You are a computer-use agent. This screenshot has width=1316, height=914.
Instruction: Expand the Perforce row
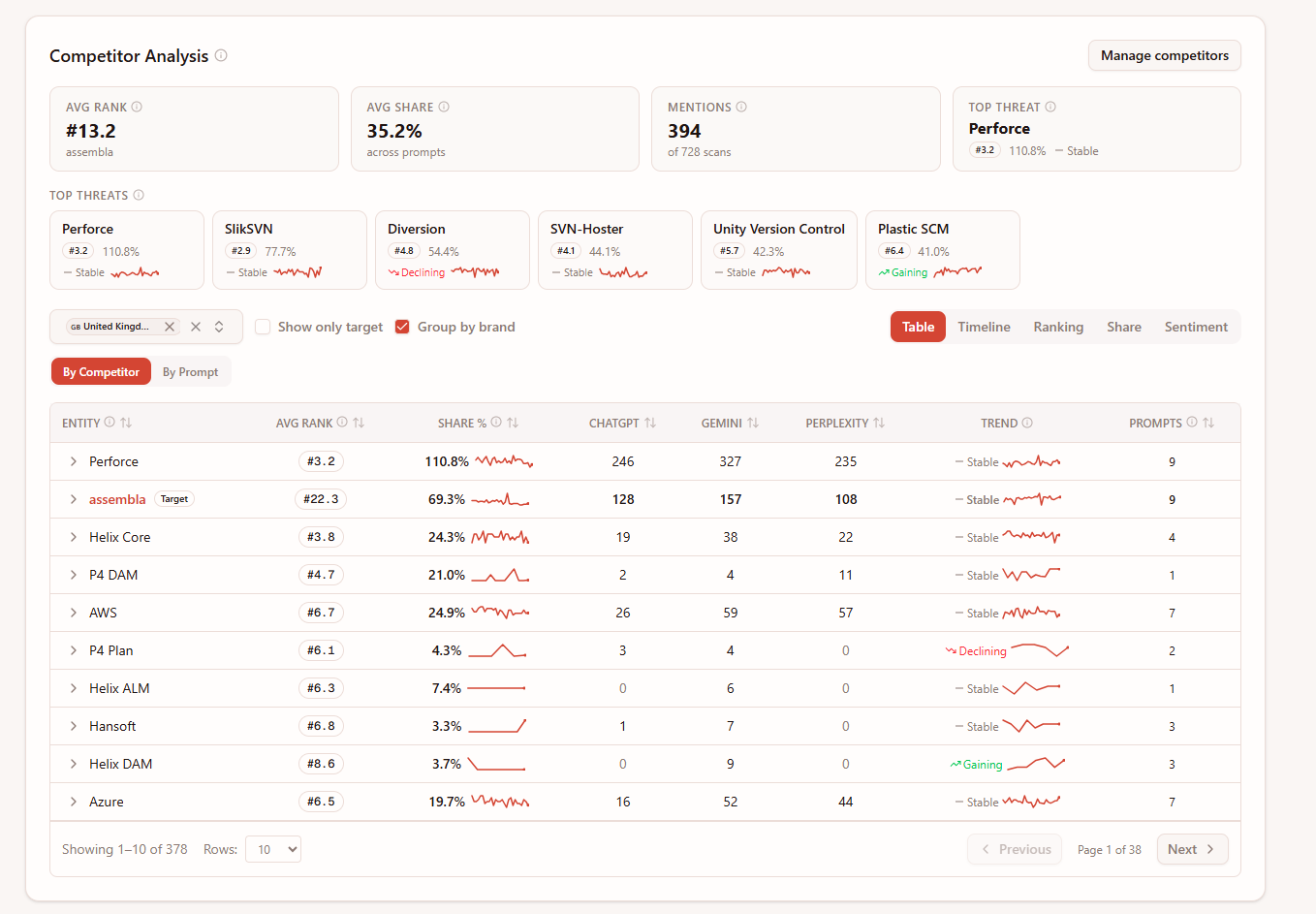pyautogui.click(x=73, y=461)
